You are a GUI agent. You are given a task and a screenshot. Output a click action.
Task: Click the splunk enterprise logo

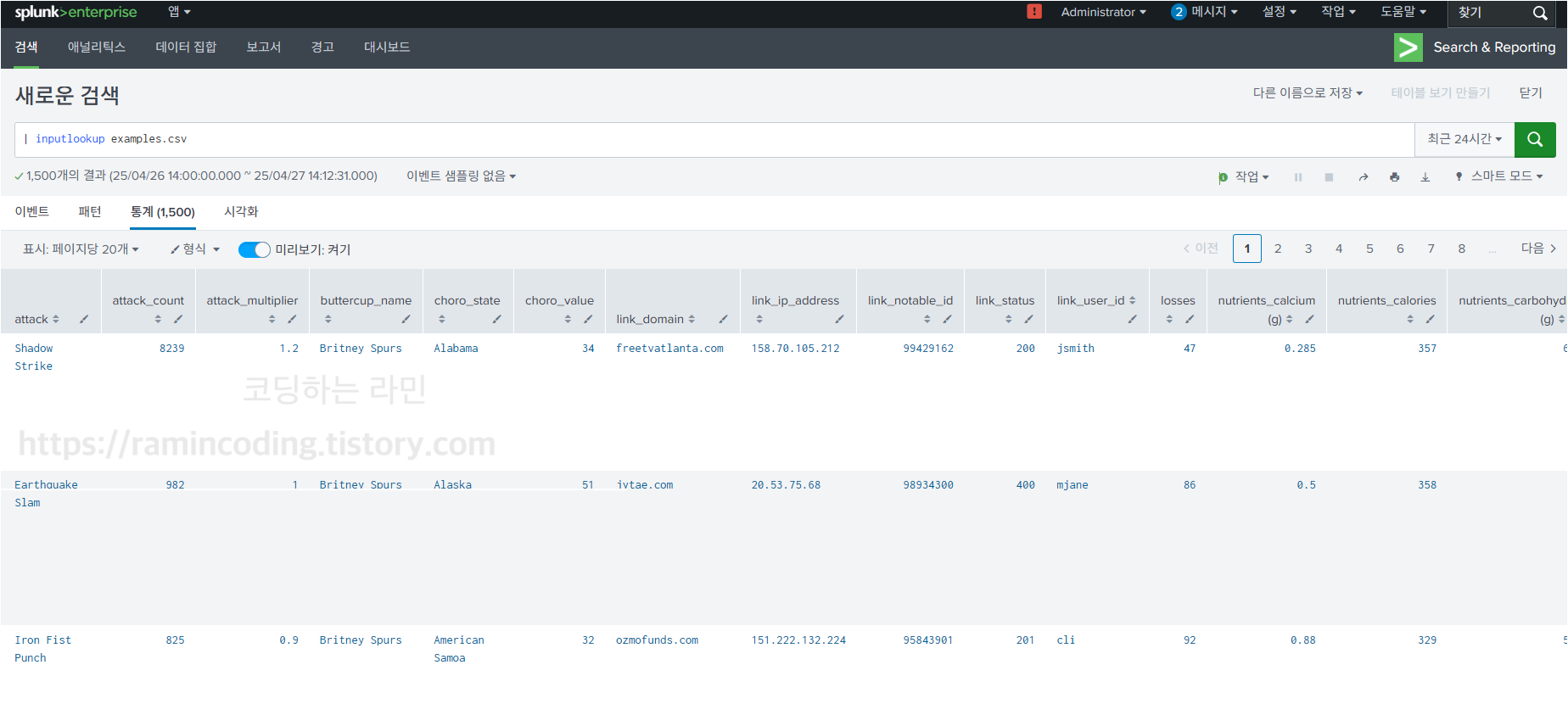click(76, 12)
